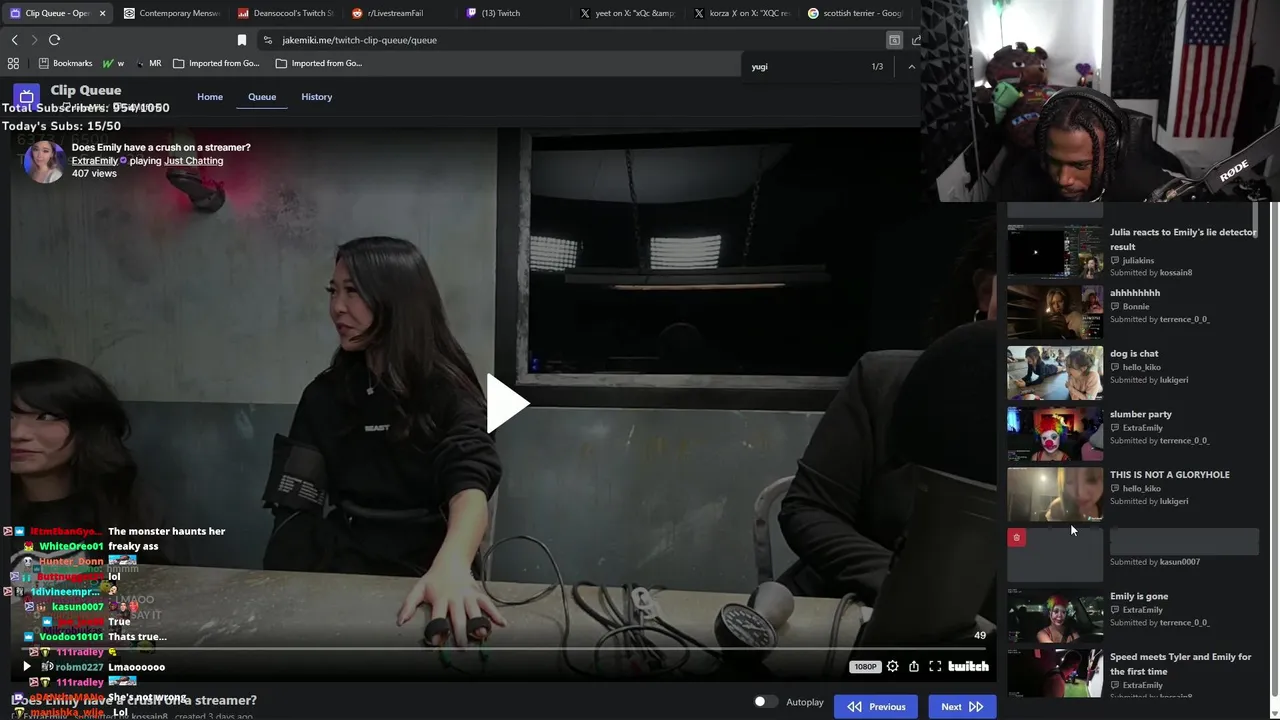Switch to Contemporary Menswear browser tab
Image resolution: width=1280 pixels, height=720 pixels.
[171, 13]
